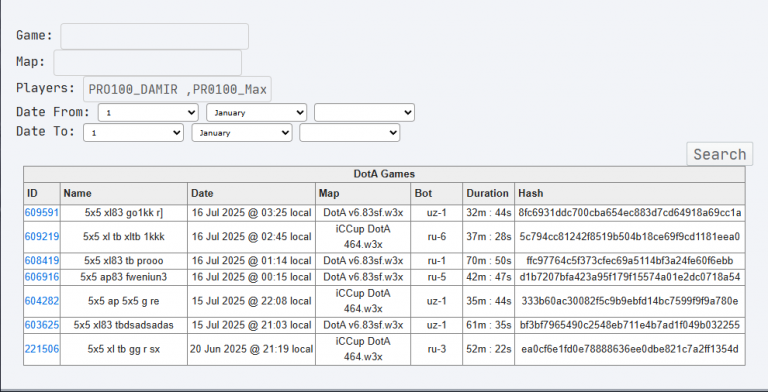This screenshot has width=768, height=392.
Task: Open game ID 221506 link
Action: pos(42,349)
